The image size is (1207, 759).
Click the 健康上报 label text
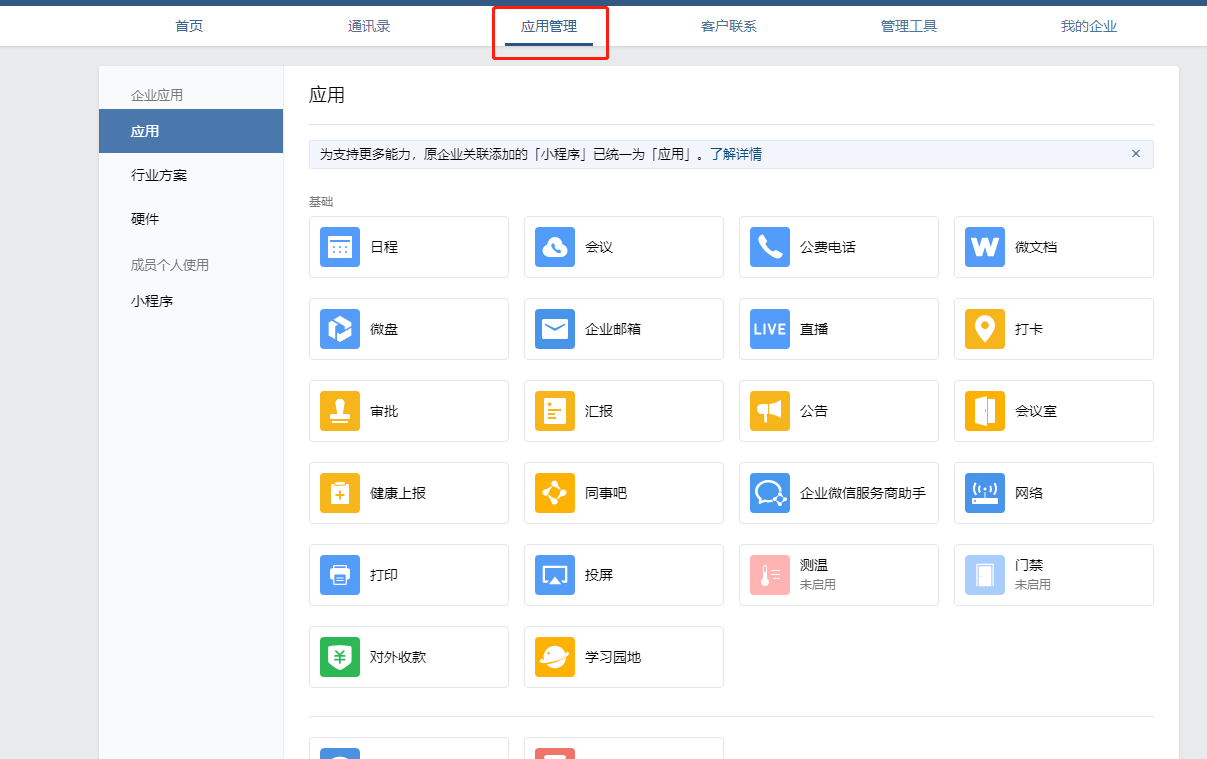point(398,493)
